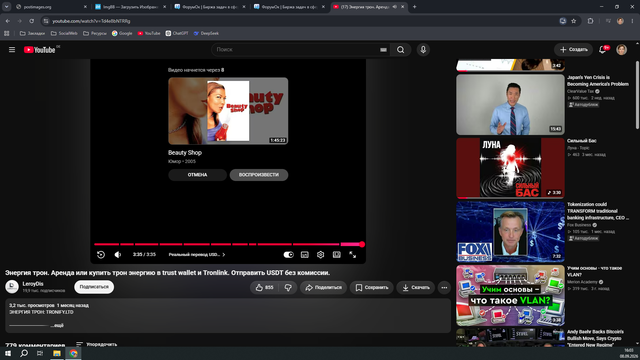Turn on subtitles in the player

coord(304,255)
